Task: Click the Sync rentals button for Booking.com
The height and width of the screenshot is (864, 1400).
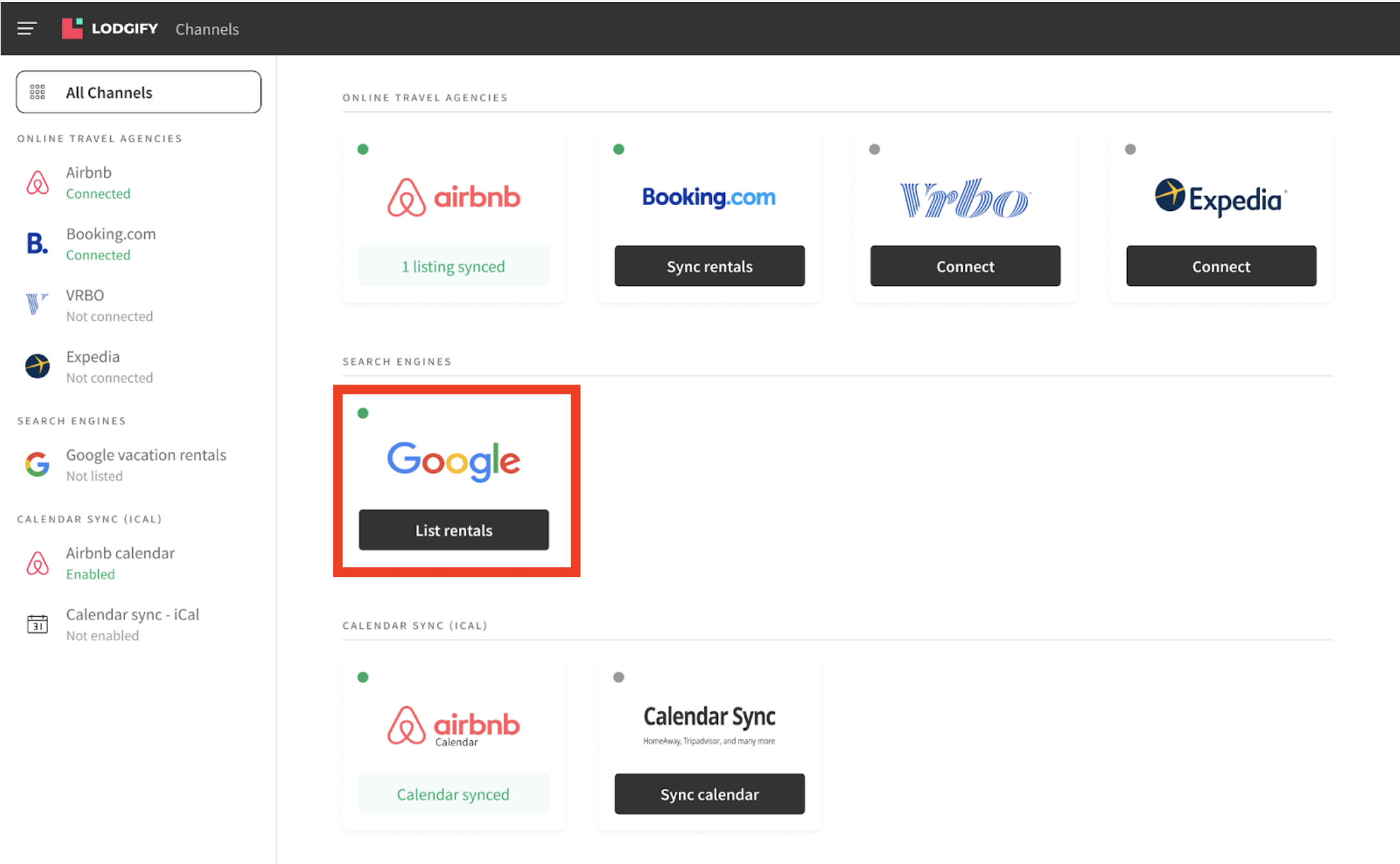Action: (710, 266)
